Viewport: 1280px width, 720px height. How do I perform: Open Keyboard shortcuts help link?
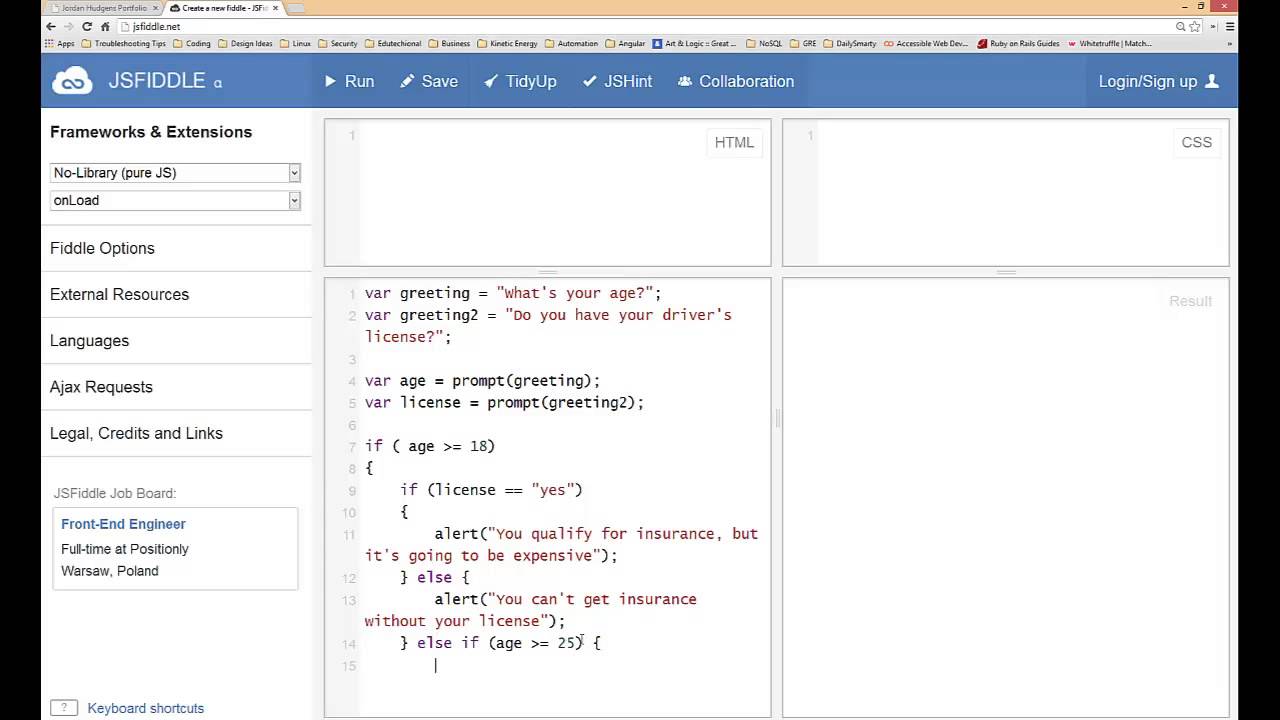click(145, 708)
